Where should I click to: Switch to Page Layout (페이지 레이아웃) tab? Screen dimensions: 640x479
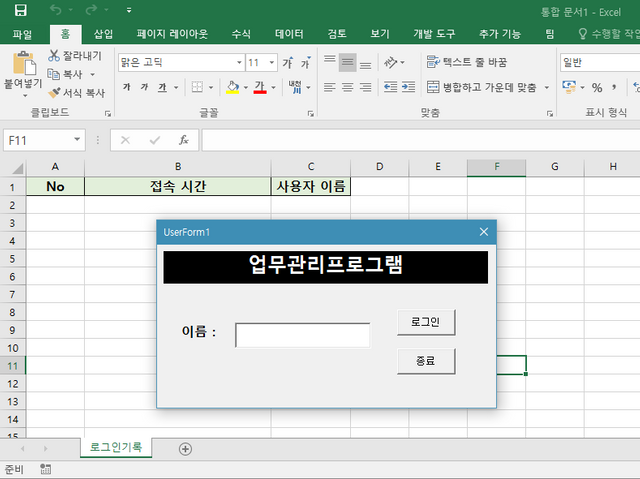(x=172, y=34)
